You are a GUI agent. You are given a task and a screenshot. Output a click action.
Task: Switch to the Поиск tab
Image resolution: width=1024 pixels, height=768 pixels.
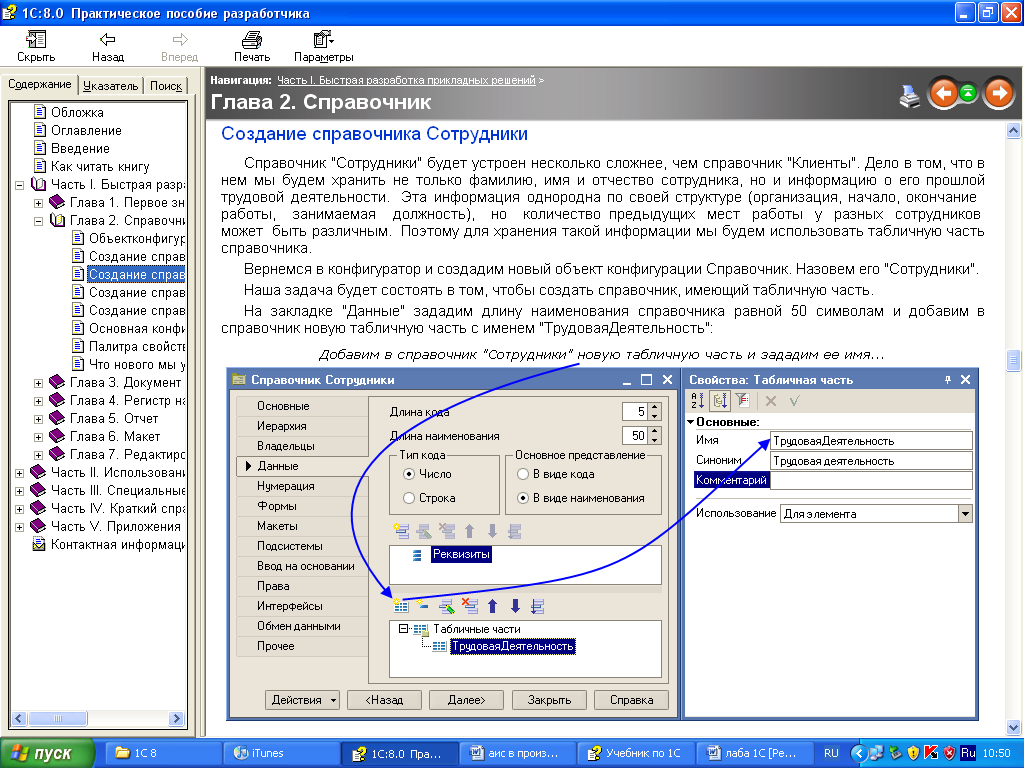[x=166, y=86]
